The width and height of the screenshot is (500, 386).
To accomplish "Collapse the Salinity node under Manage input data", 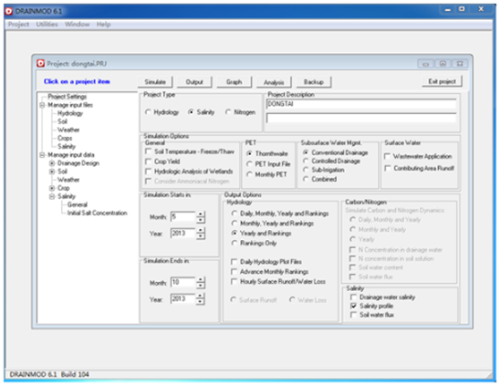I will (x=52, y=196).
